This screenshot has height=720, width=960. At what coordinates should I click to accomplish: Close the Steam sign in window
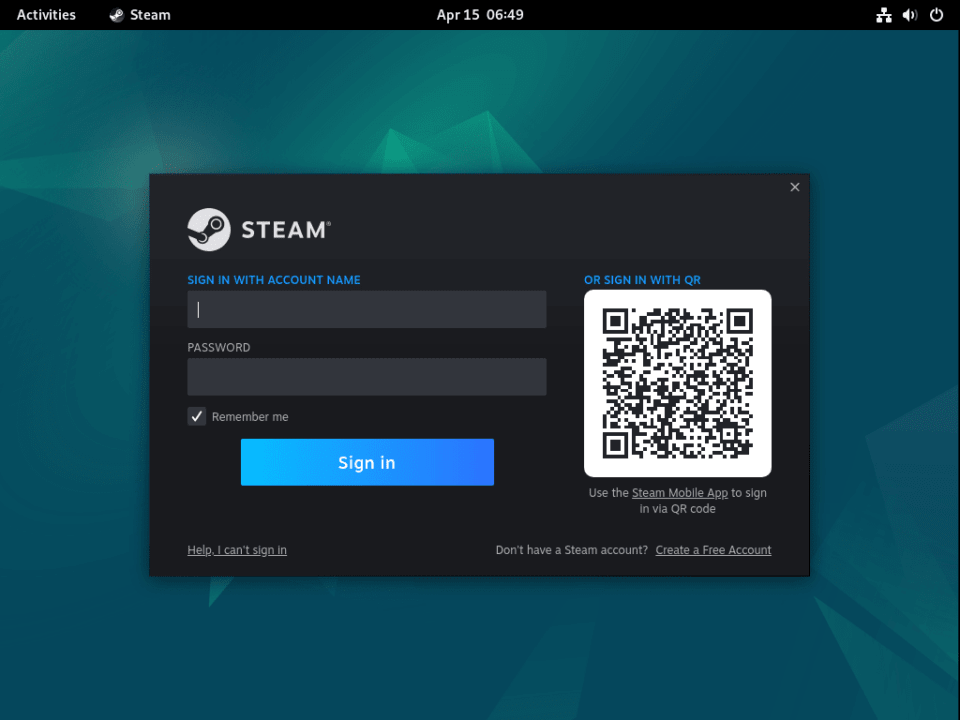794,187
